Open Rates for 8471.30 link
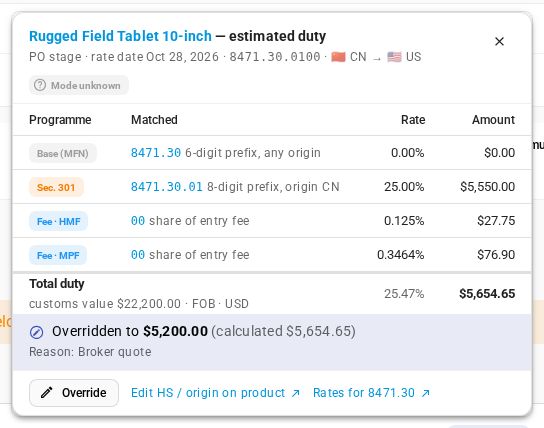 click(364, 393)
